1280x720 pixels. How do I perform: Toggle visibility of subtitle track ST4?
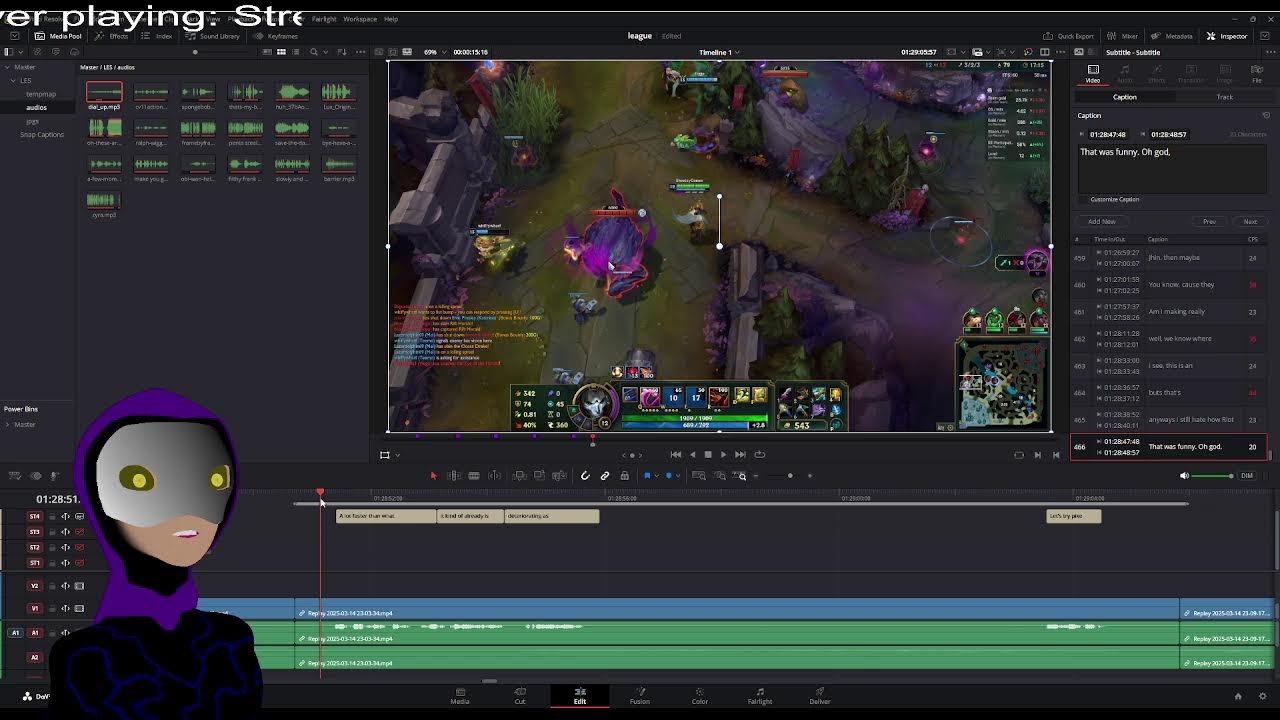pyautogui.click(x=80, y=517)
